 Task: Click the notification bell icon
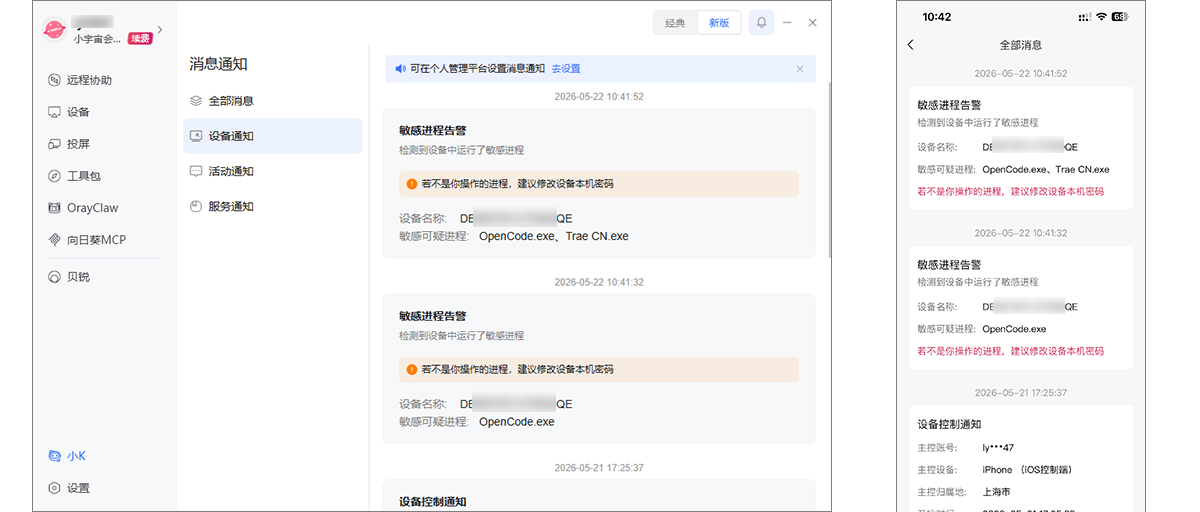click(761, 22)
